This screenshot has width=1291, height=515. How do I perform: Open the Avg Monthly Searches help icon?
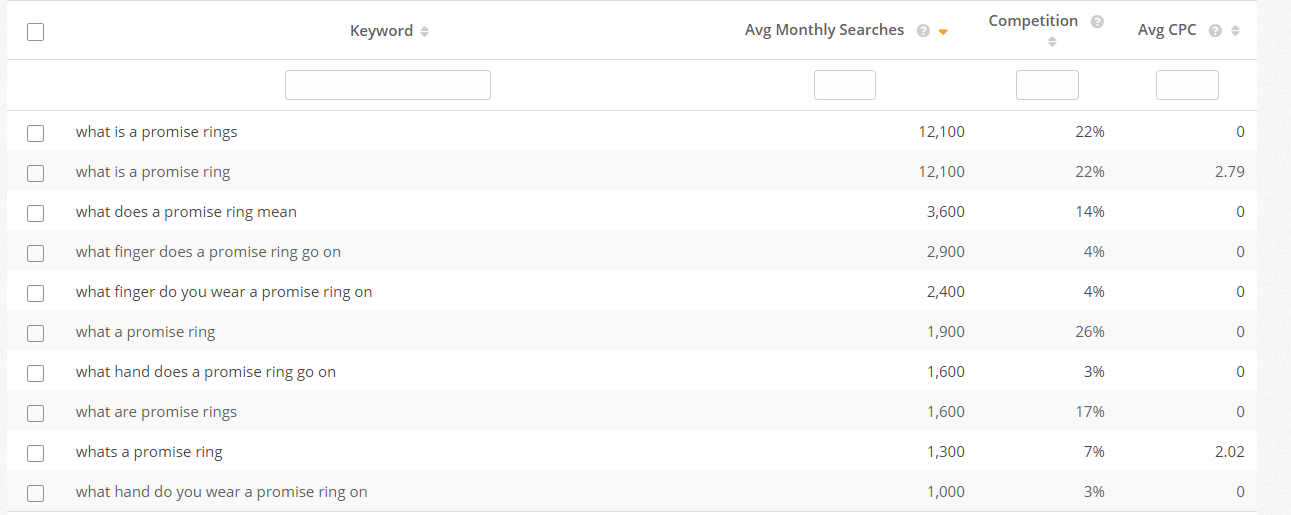click(x=923, y=31)
